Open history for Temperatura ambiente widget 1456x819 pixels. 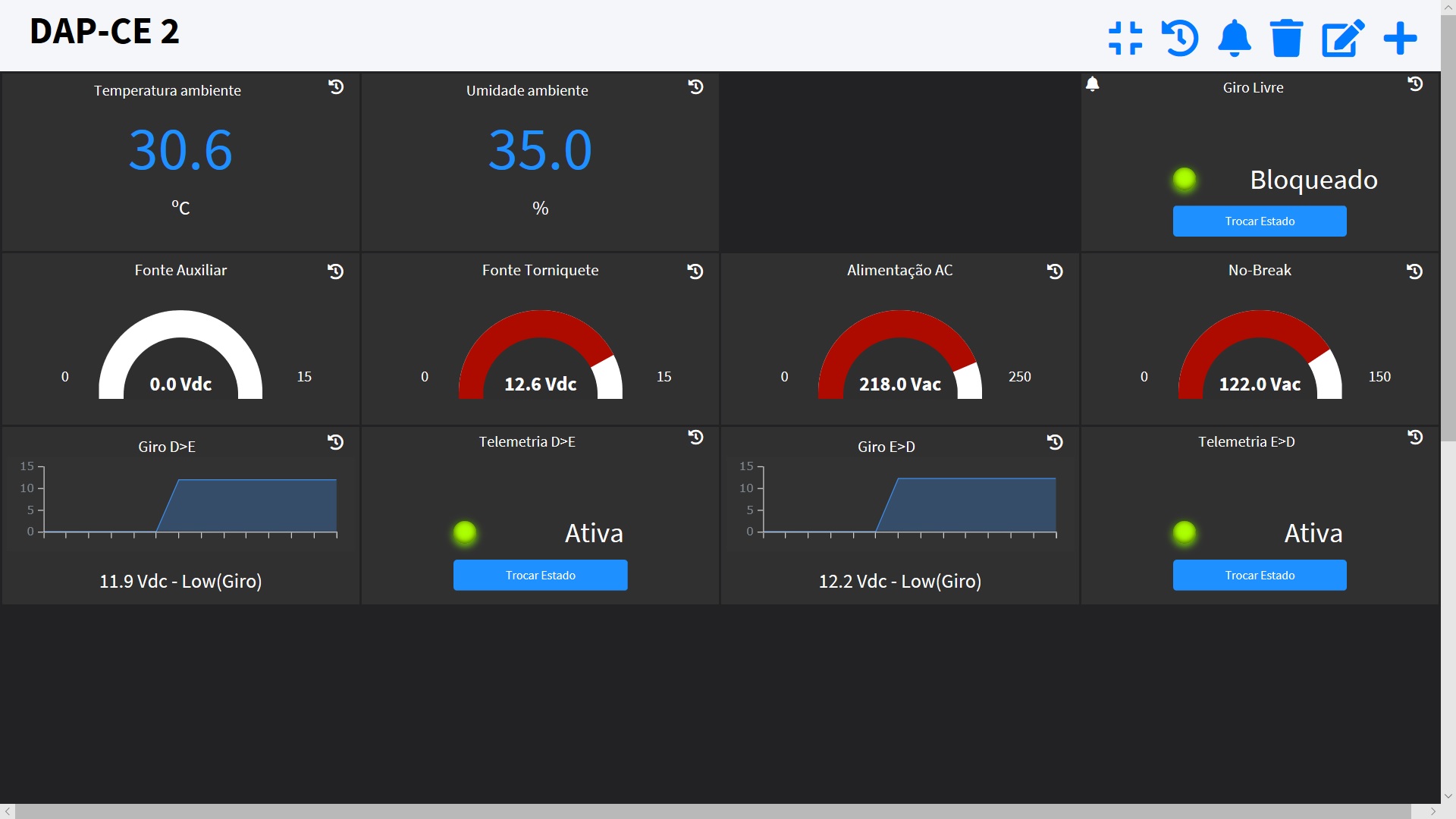click(336, 86)
